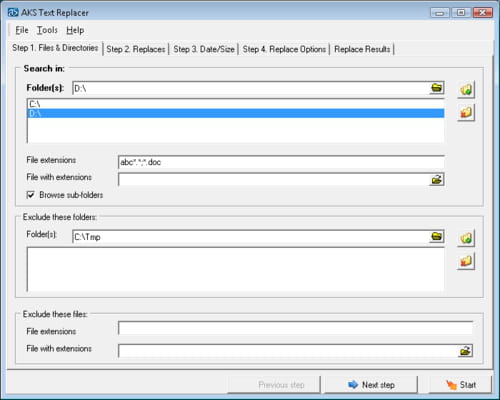The image size is (500, 400).
Task: Open the Help menu
Action: tap(75, 30)
